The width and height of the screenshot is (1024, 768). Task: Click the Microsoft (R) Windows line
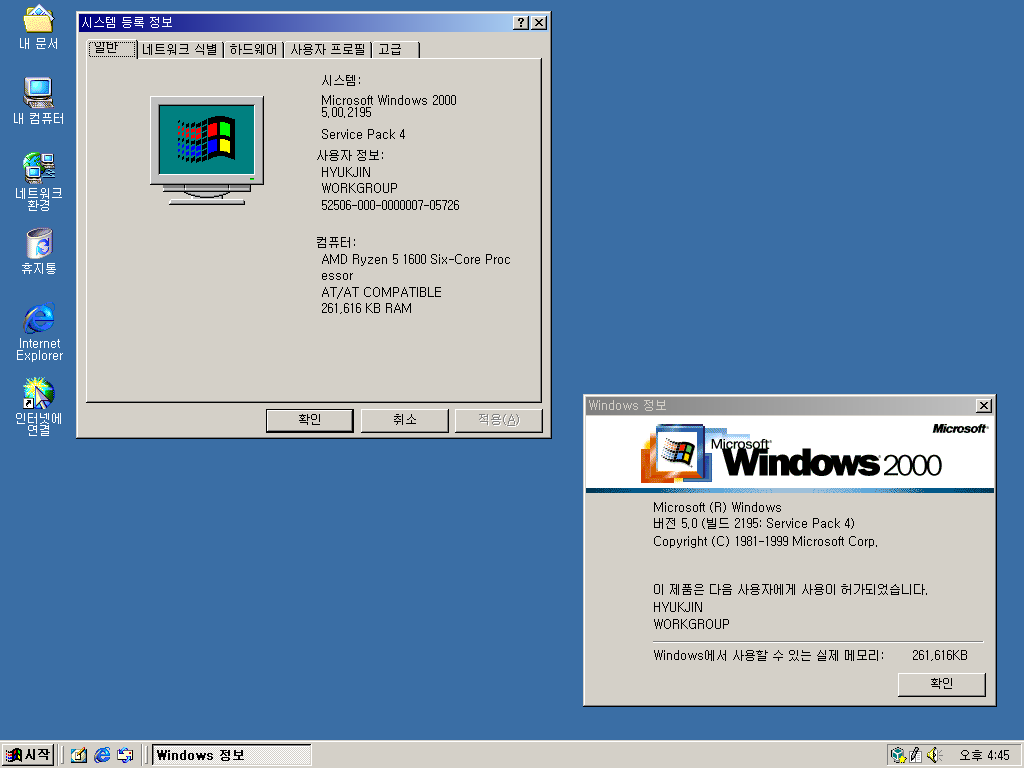coord(717,507)
